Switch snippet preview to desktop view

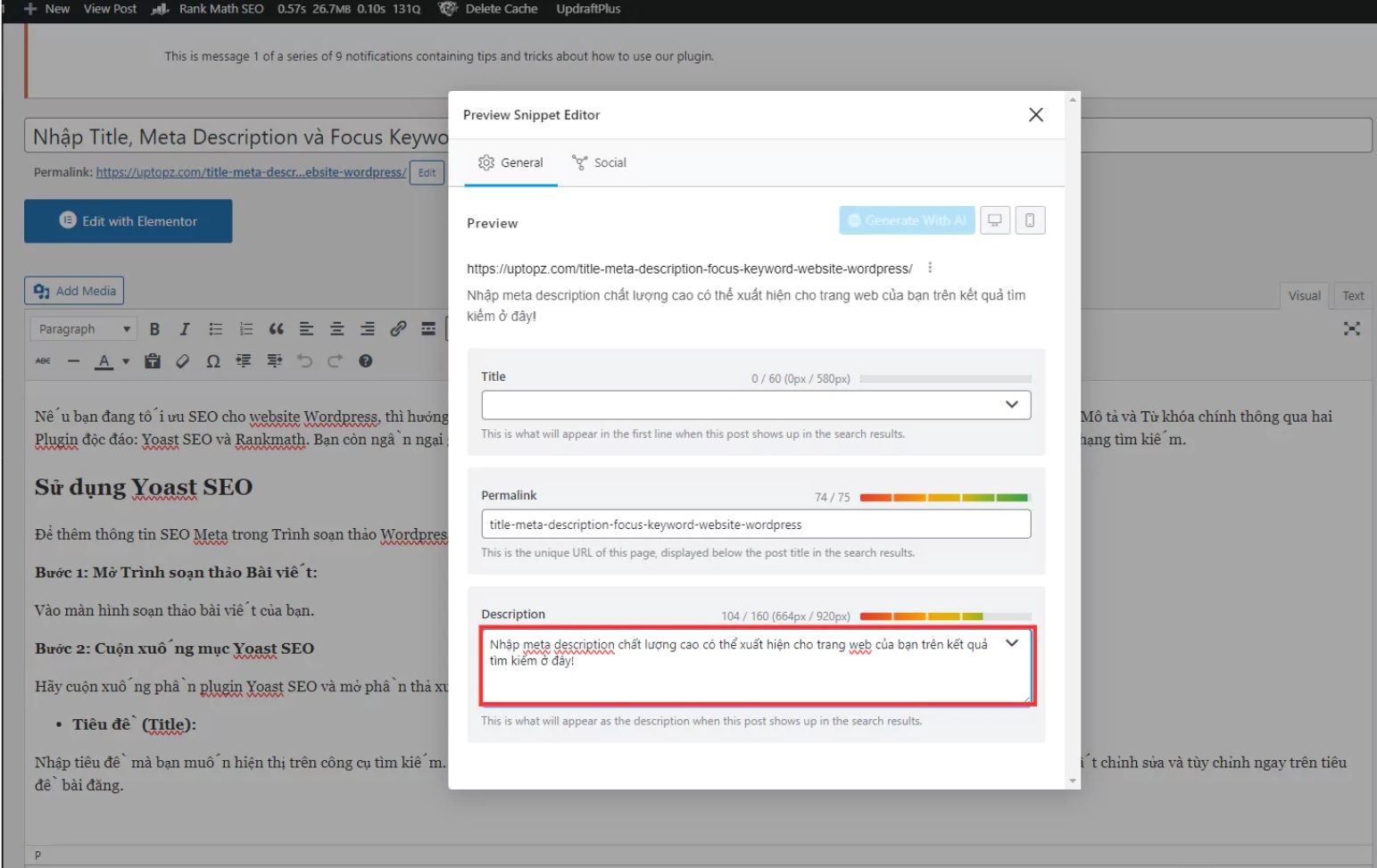click(x=995, y=220)
